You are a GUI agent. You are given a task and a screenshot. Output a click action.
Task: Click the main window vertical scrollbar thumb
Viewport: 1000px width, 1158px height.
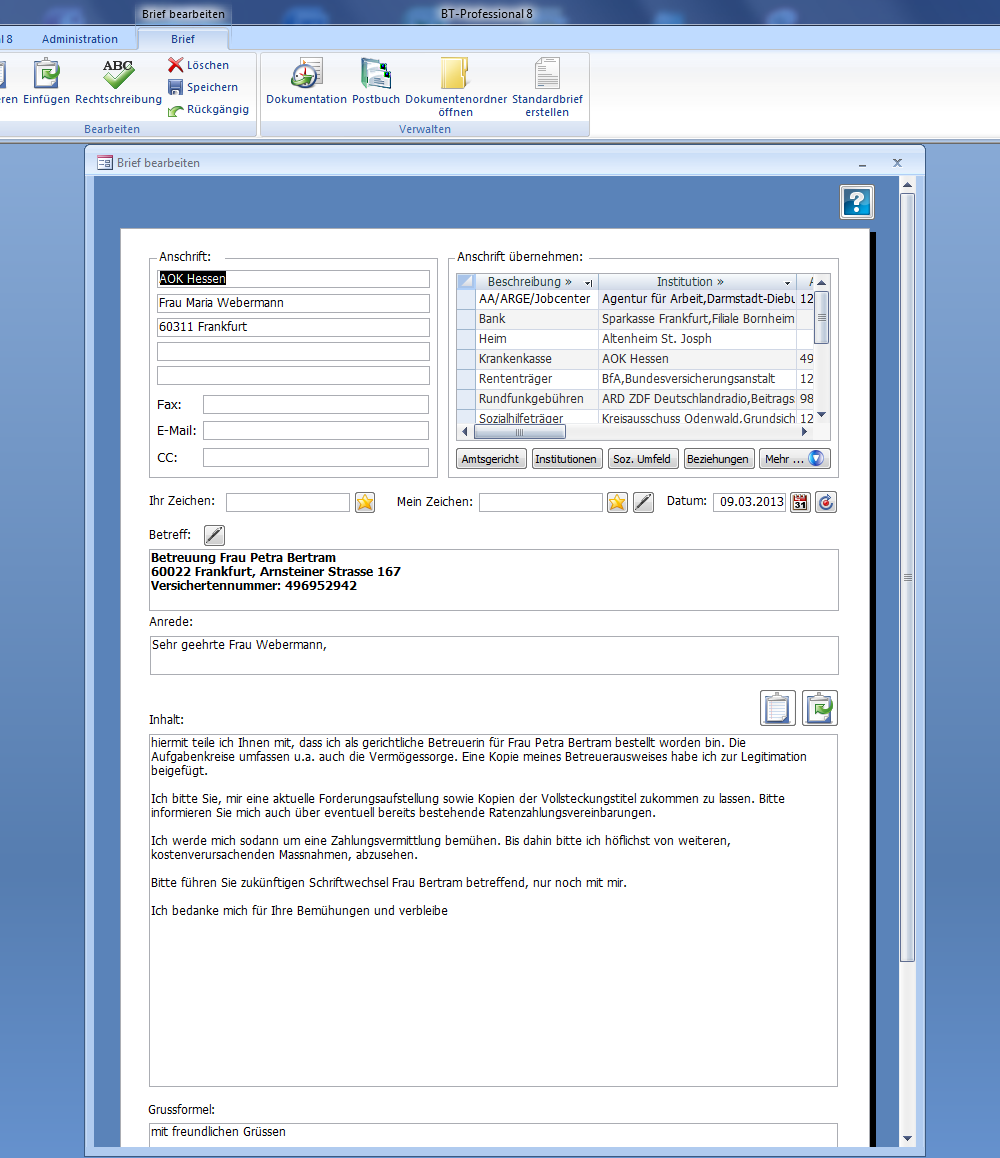908,578
